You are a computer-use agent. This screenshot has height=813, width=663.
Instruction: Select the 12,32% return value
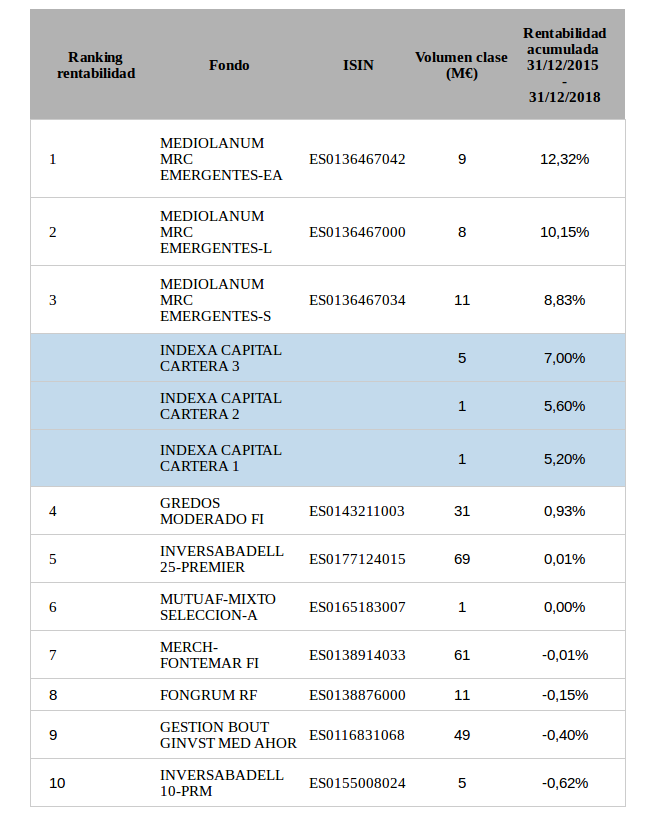click(x=564, y=159)
